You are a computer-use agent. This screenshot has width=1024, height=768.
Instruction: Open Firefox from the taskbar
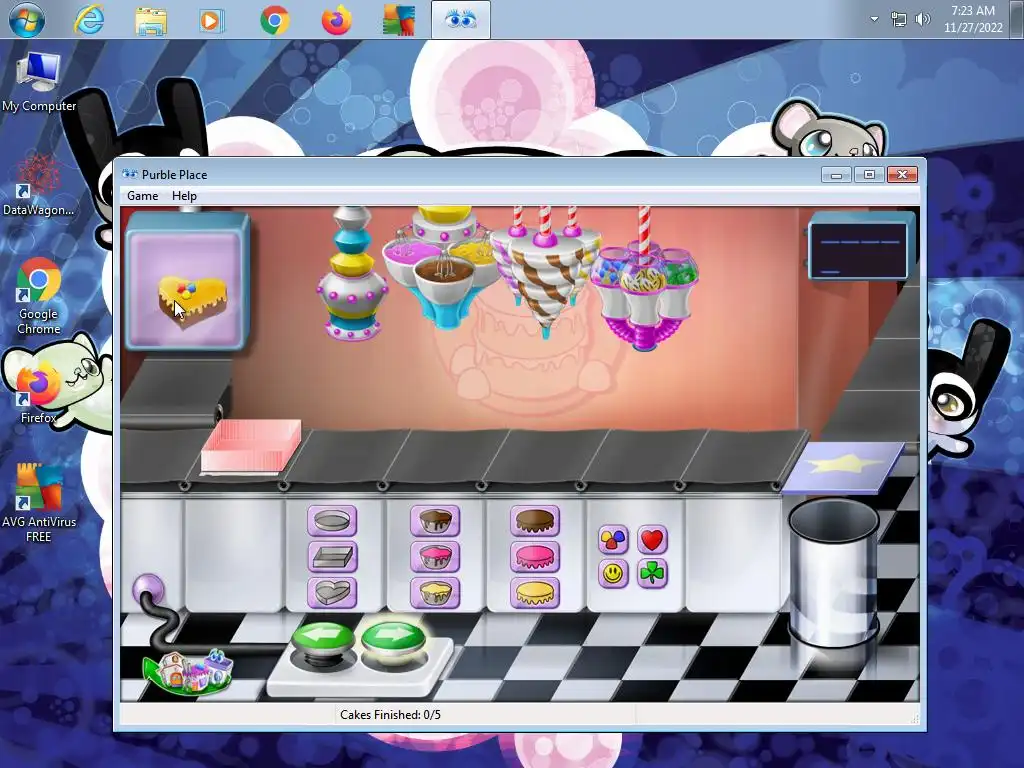pyautogui.click(x=337, y=20)
